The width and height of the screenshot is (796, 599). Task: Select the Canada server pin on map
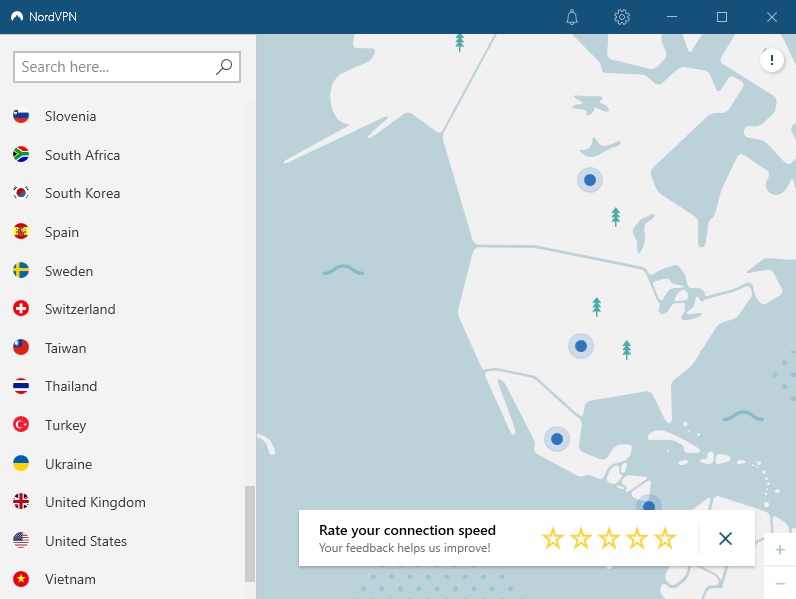[x=590, y=180]
